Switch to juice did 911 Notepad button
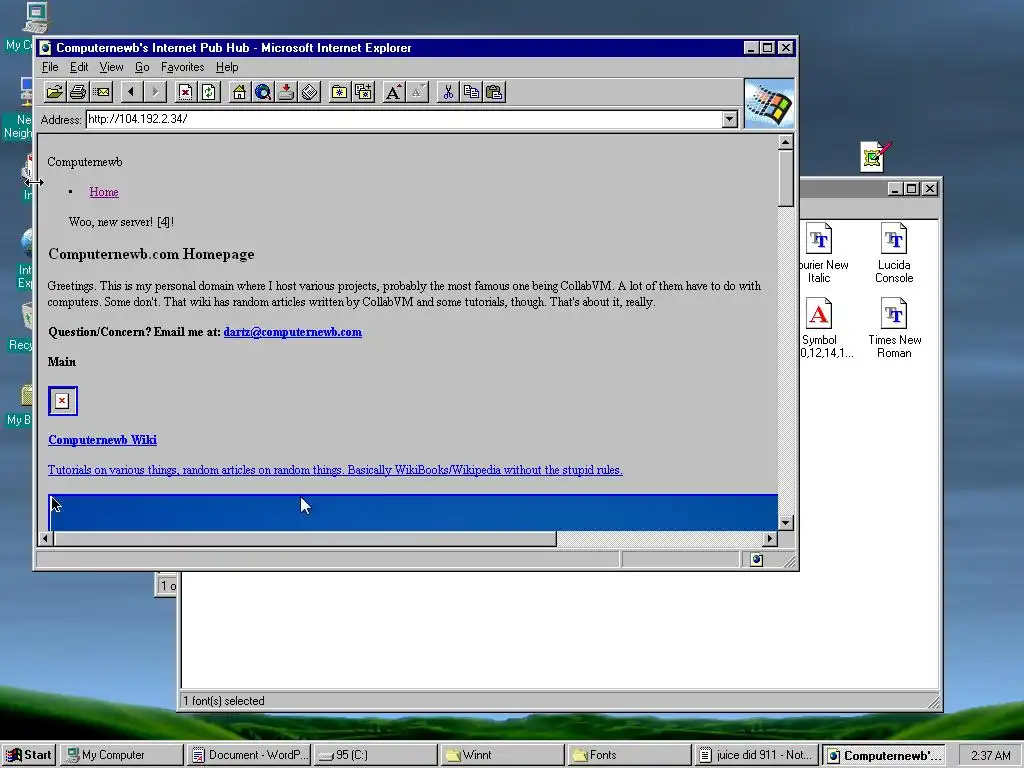 tap(756, 755)
